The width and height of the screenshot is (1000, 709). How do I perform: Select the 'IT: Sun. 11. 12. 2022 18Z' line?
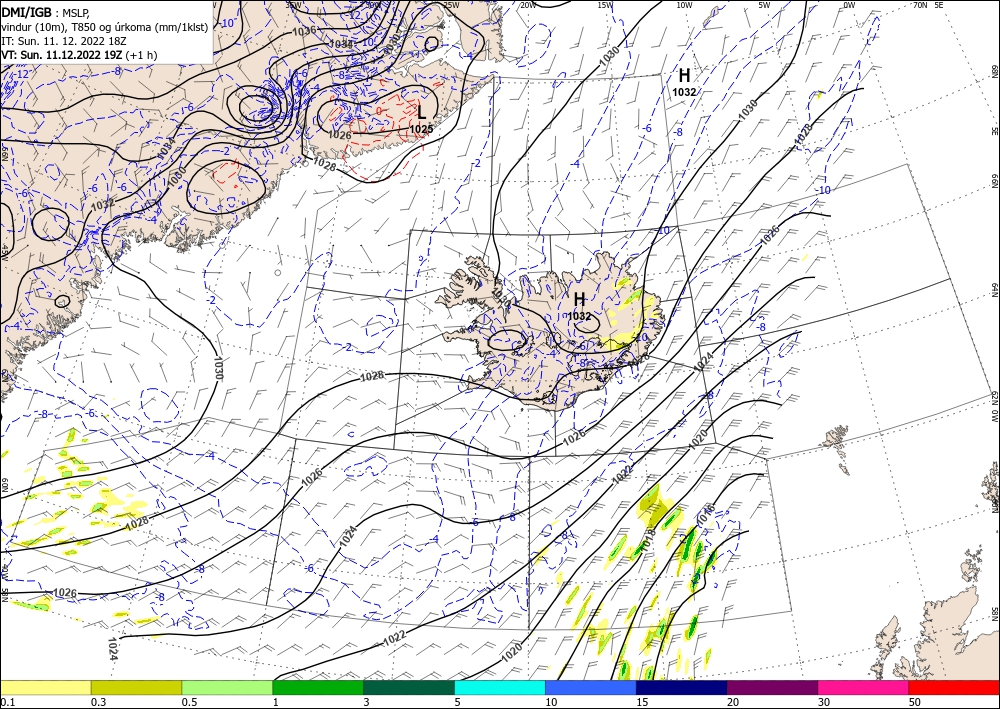(x=64, y=41)
